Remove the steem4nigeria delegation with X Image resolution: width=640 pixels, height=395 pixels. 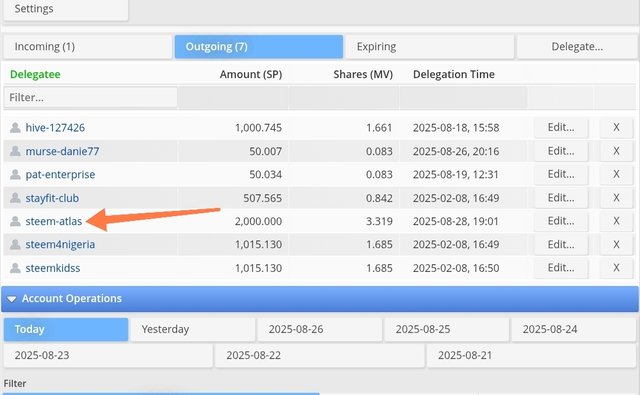(x=616, y=244)
